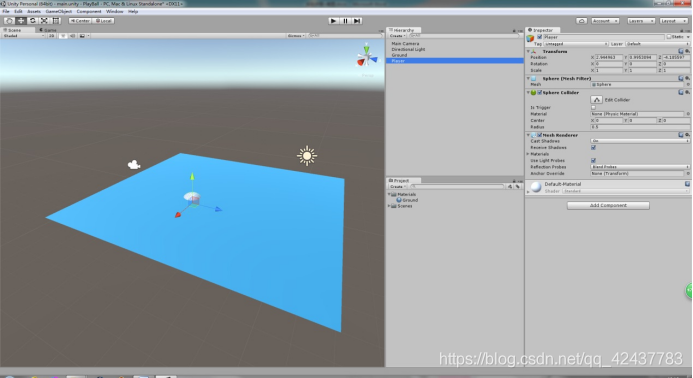The width and height of the screenshot is (693, 378).
Task: Toggle scene lighting icon in Scene toolbar
Action: [x=63, y=36]
